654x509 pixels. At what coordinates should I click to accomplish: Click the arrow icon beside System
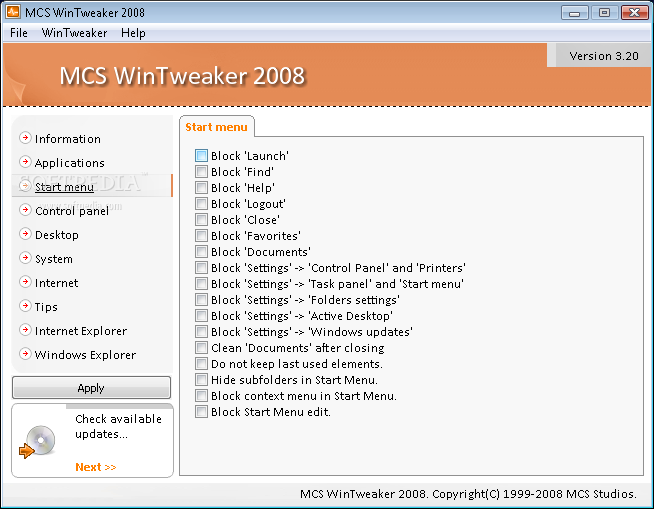click(25, 257)
